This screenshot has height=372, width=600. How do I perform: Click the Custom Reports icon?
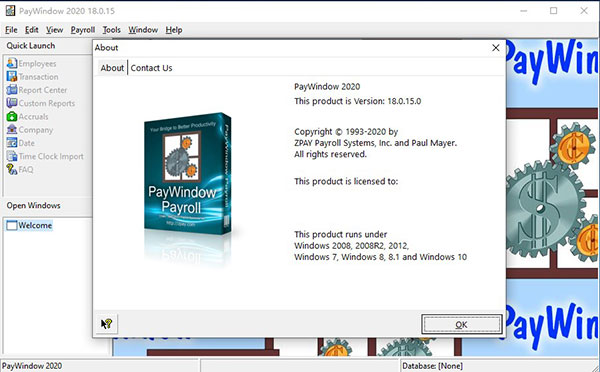point(11,103)
